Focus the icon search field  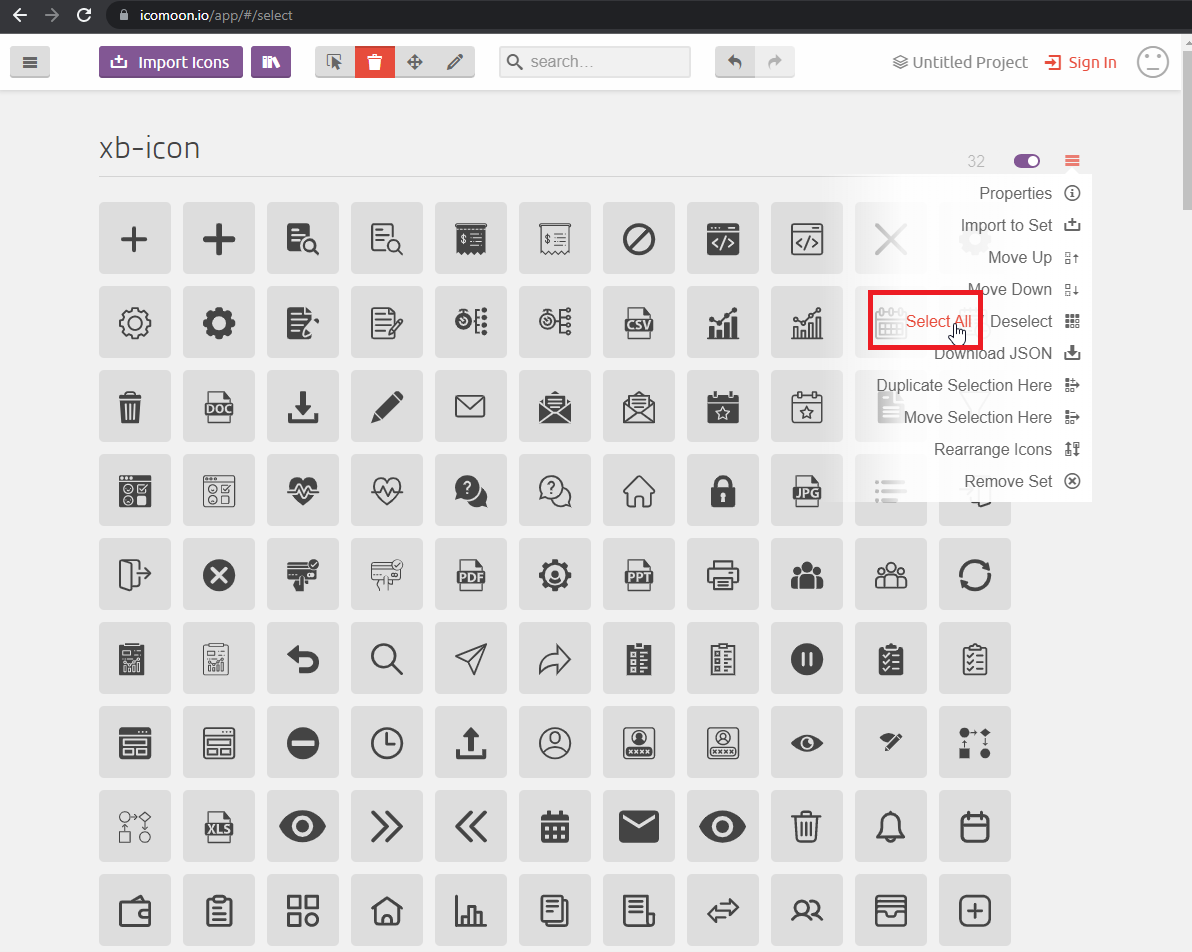(594, 62)
